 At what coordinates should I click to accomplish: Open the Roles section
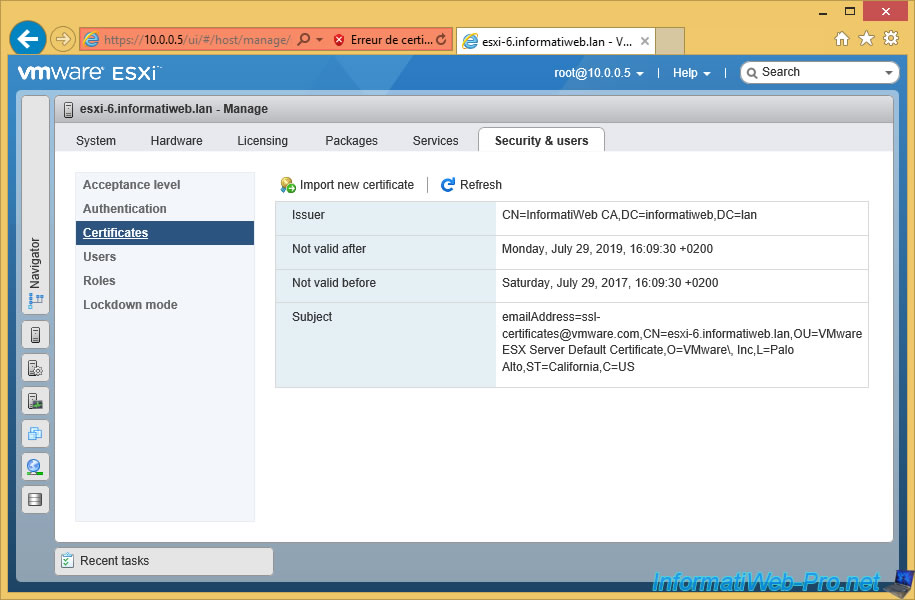click(x=165, y=281)
